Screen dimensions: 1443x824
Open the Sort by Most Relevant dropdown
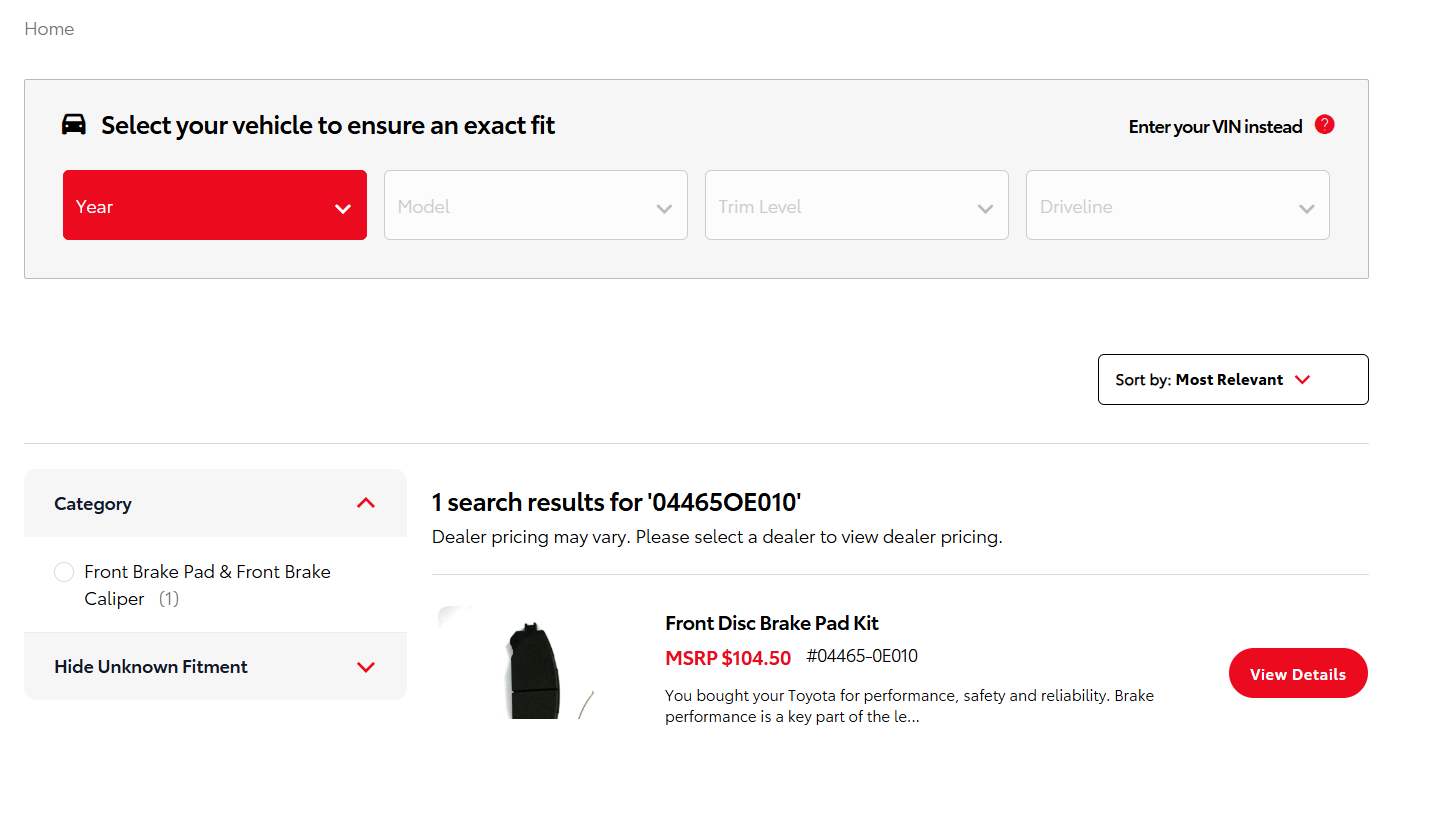pos(1232,380)
